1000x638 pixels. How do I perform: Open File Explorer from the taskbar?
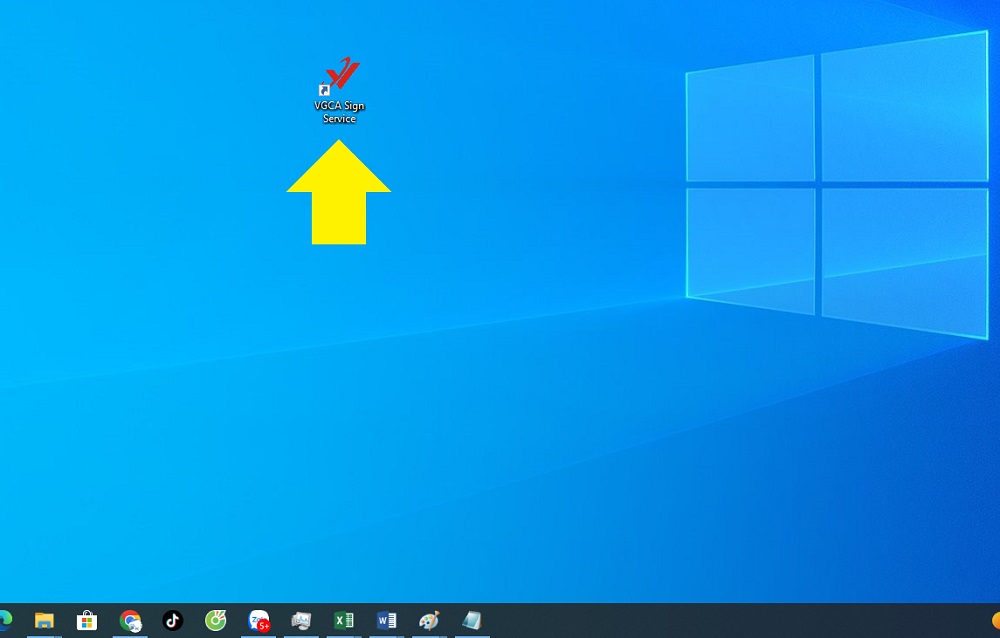tap(44, 621)
